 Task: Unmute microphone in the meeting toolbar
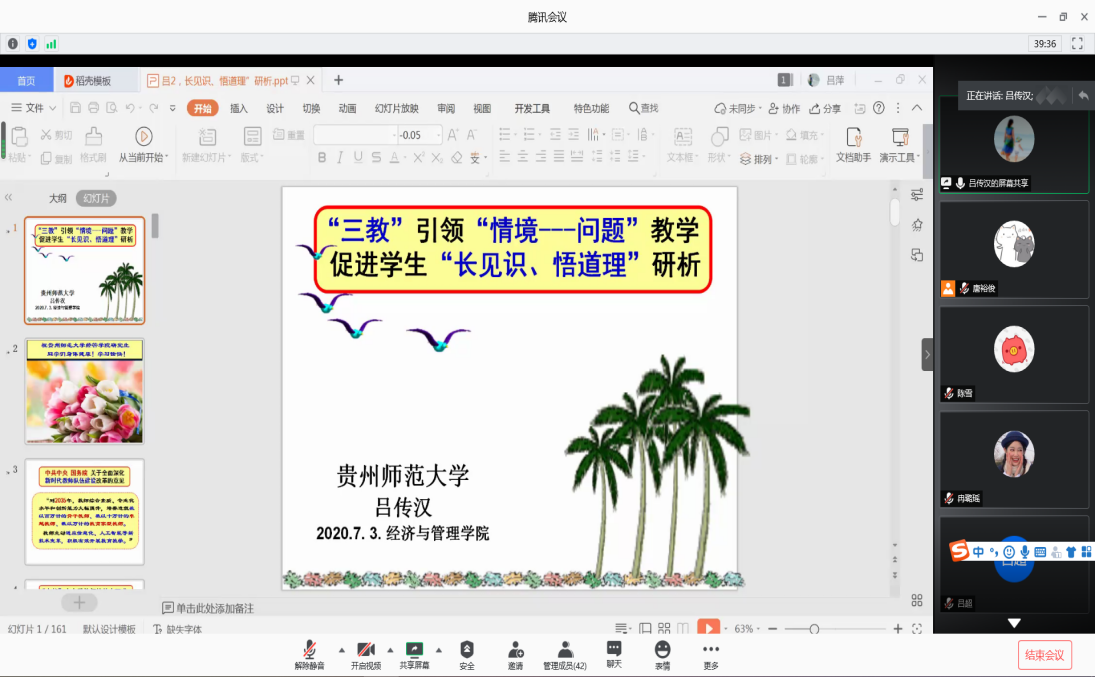click(x=310, y=652)
